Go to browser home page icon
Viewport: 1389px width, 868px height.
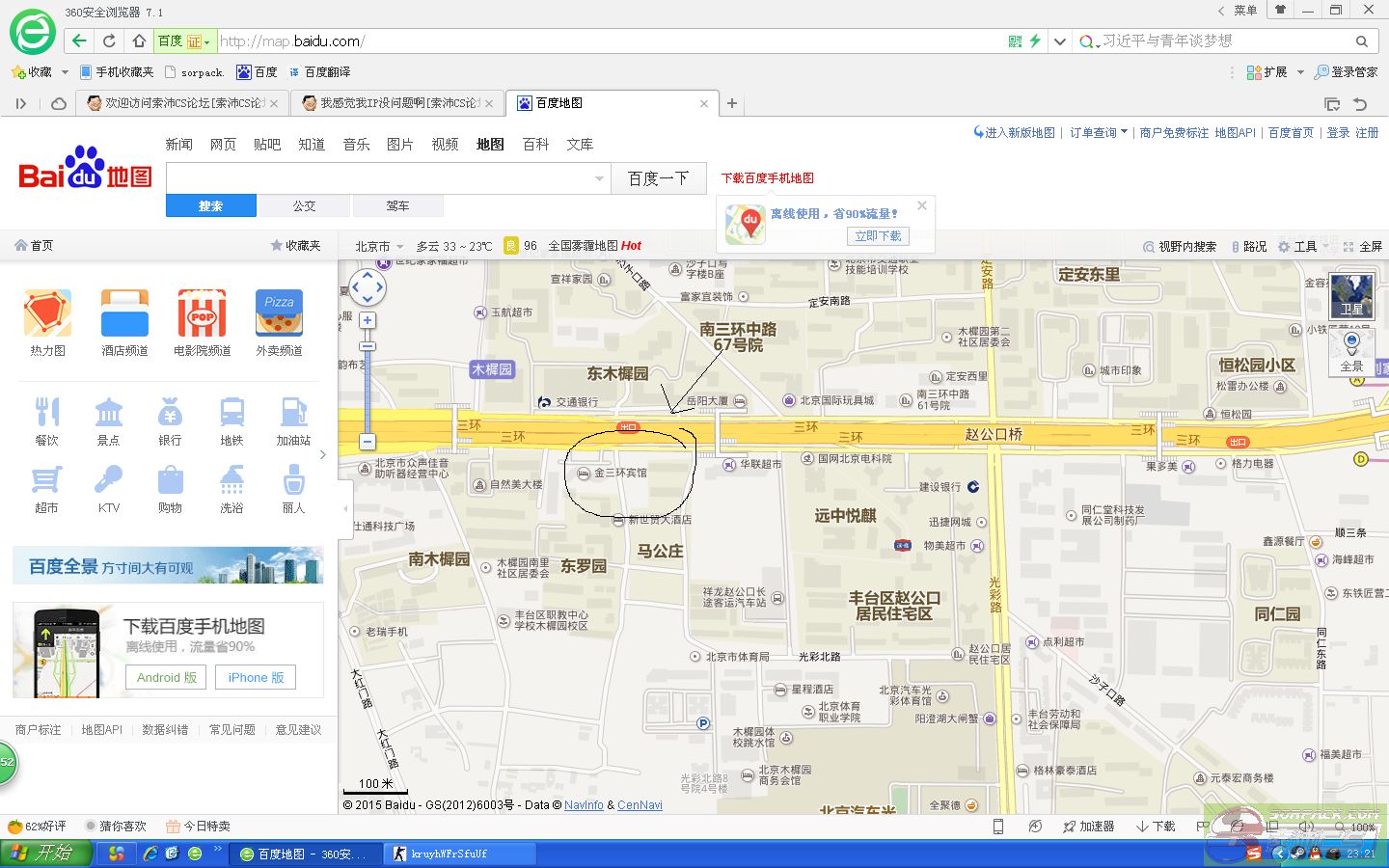[139, 41]
